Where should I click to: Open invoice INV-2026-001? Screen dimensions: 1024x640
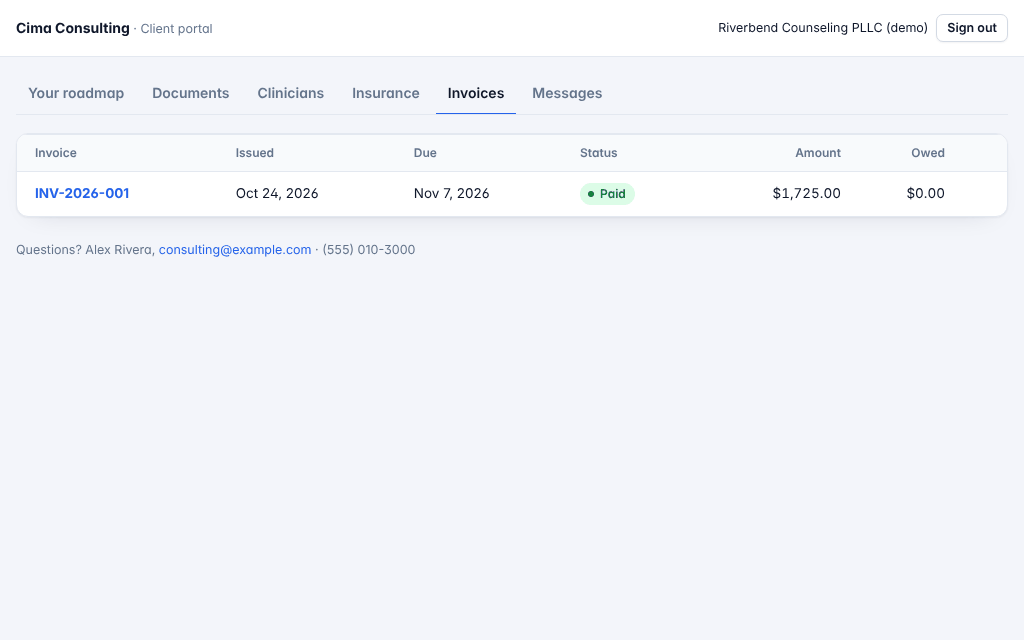tap(82, 193)
